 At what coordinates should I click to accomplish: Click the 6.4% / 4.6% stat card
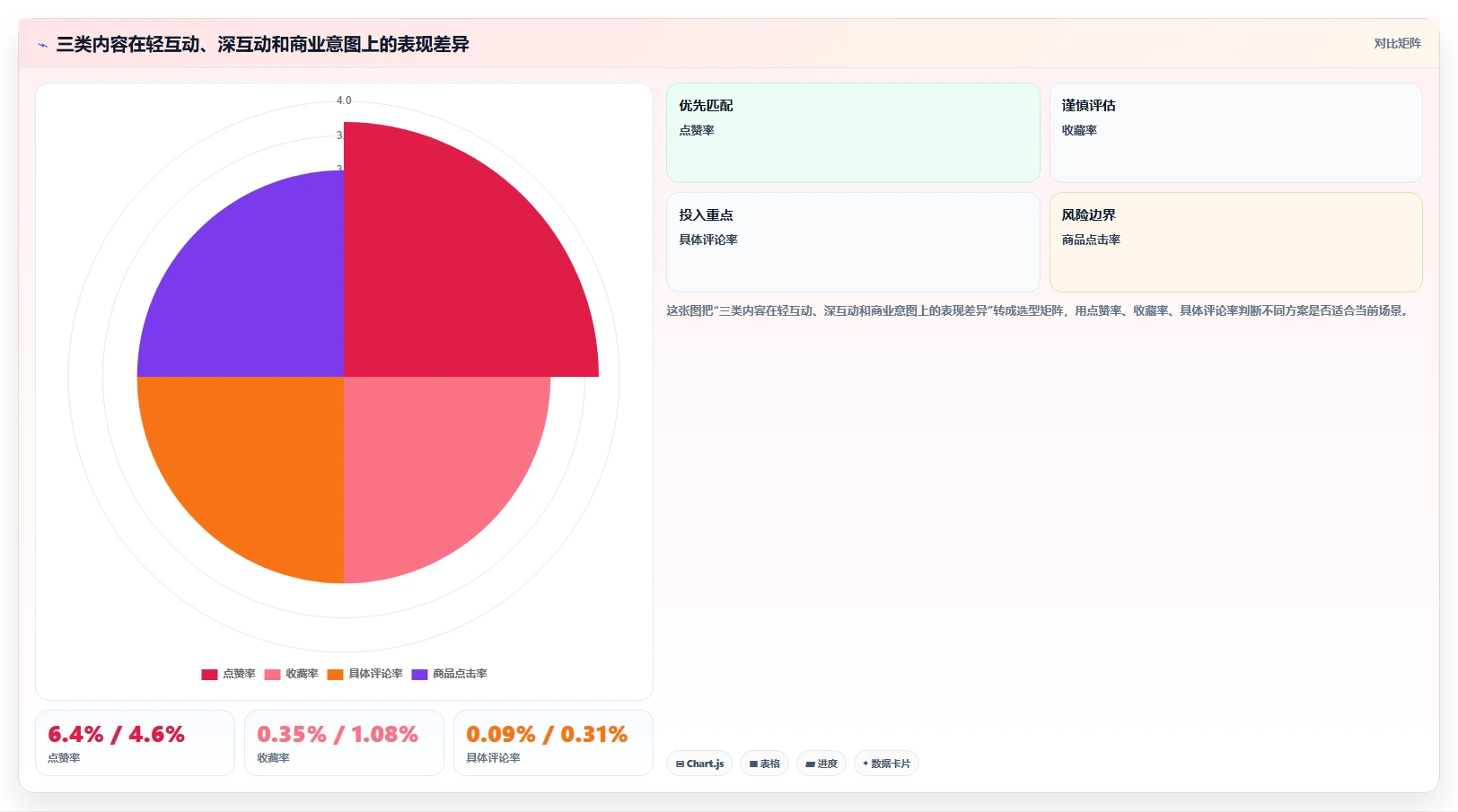click(x=135, y=743)
